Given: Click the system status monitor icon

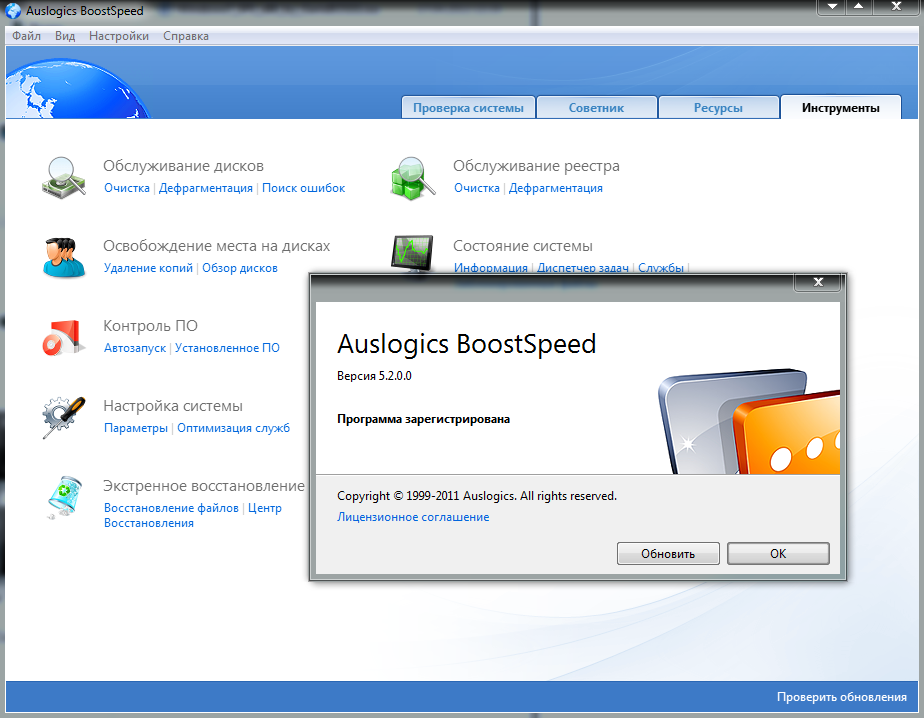Looking at the screenshot, I should [412, 253].
